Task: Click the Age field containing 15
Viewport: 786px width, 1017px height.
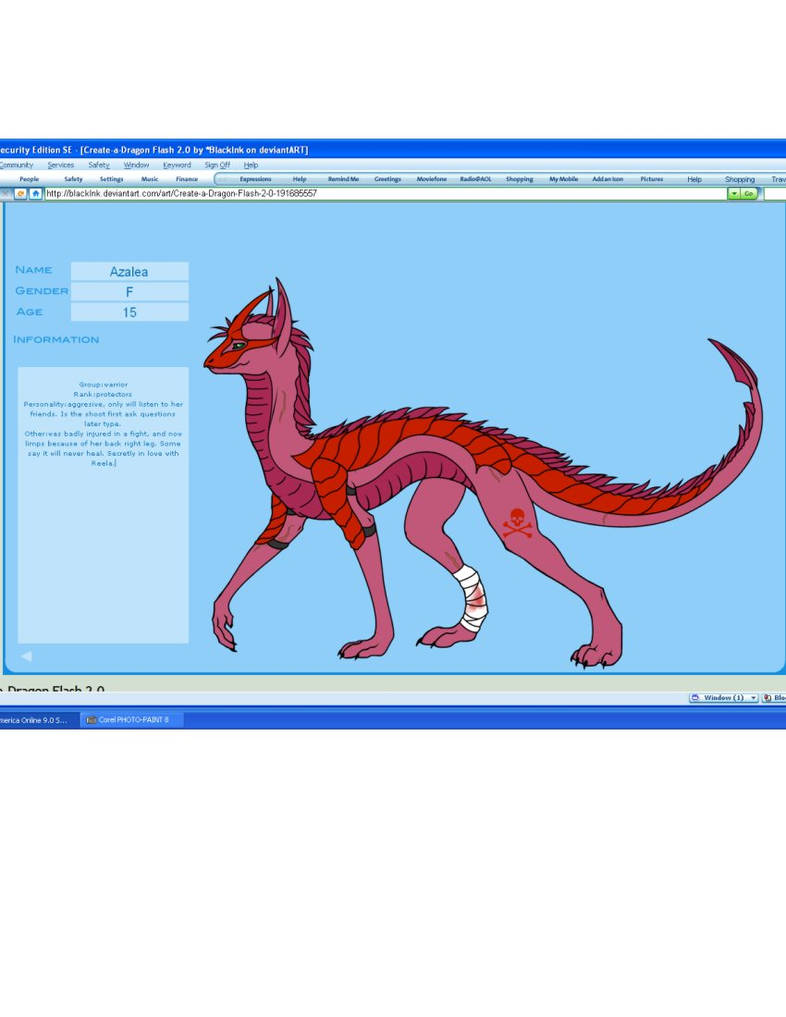Action: (x=130, y=312)
